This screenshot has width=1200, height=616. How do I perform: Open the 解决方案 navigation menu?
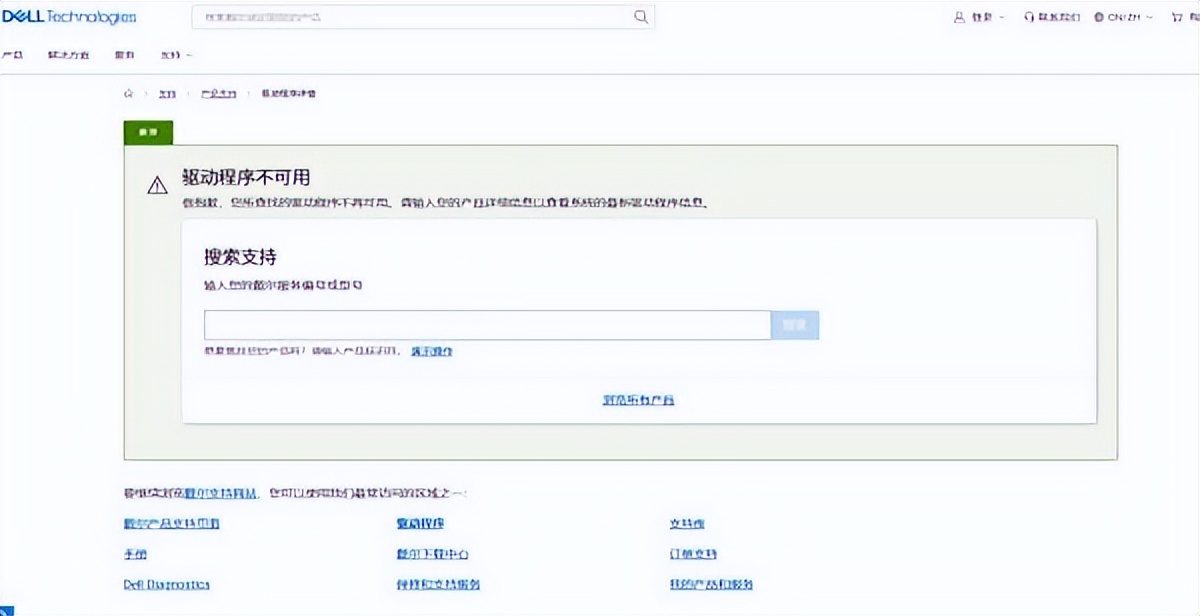(x=66, y=55)
